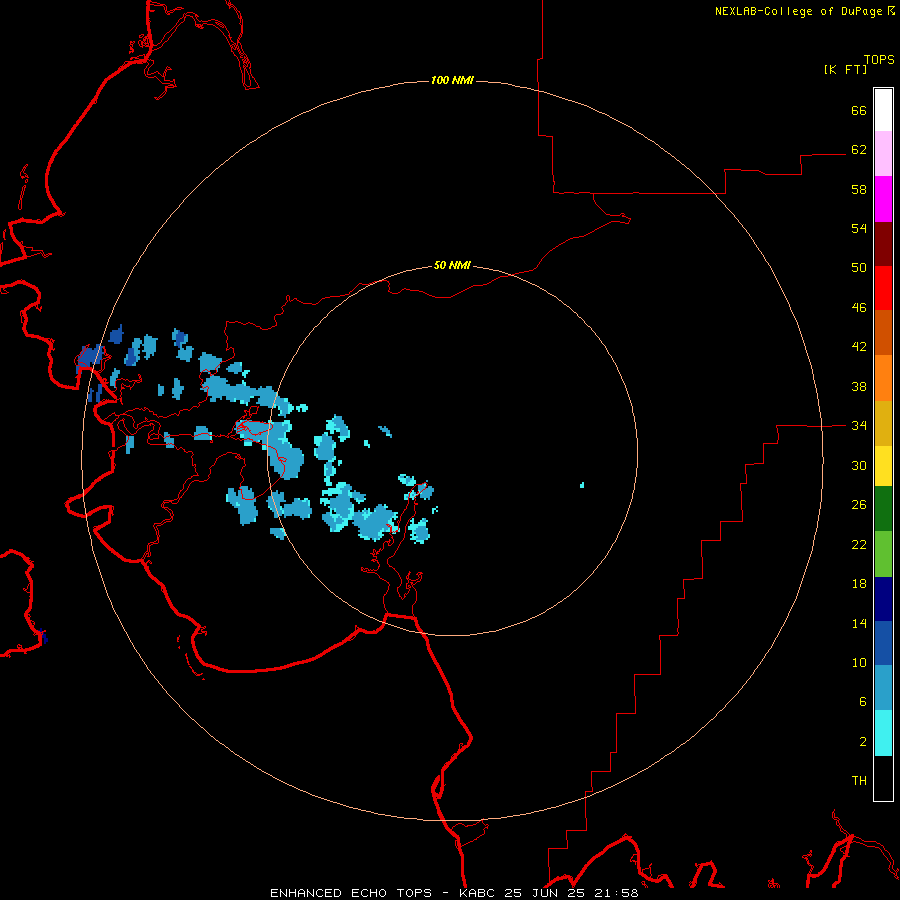Click the 2 legend value
The height and width of the screenshot is (900, 900).
coord(863,742)
